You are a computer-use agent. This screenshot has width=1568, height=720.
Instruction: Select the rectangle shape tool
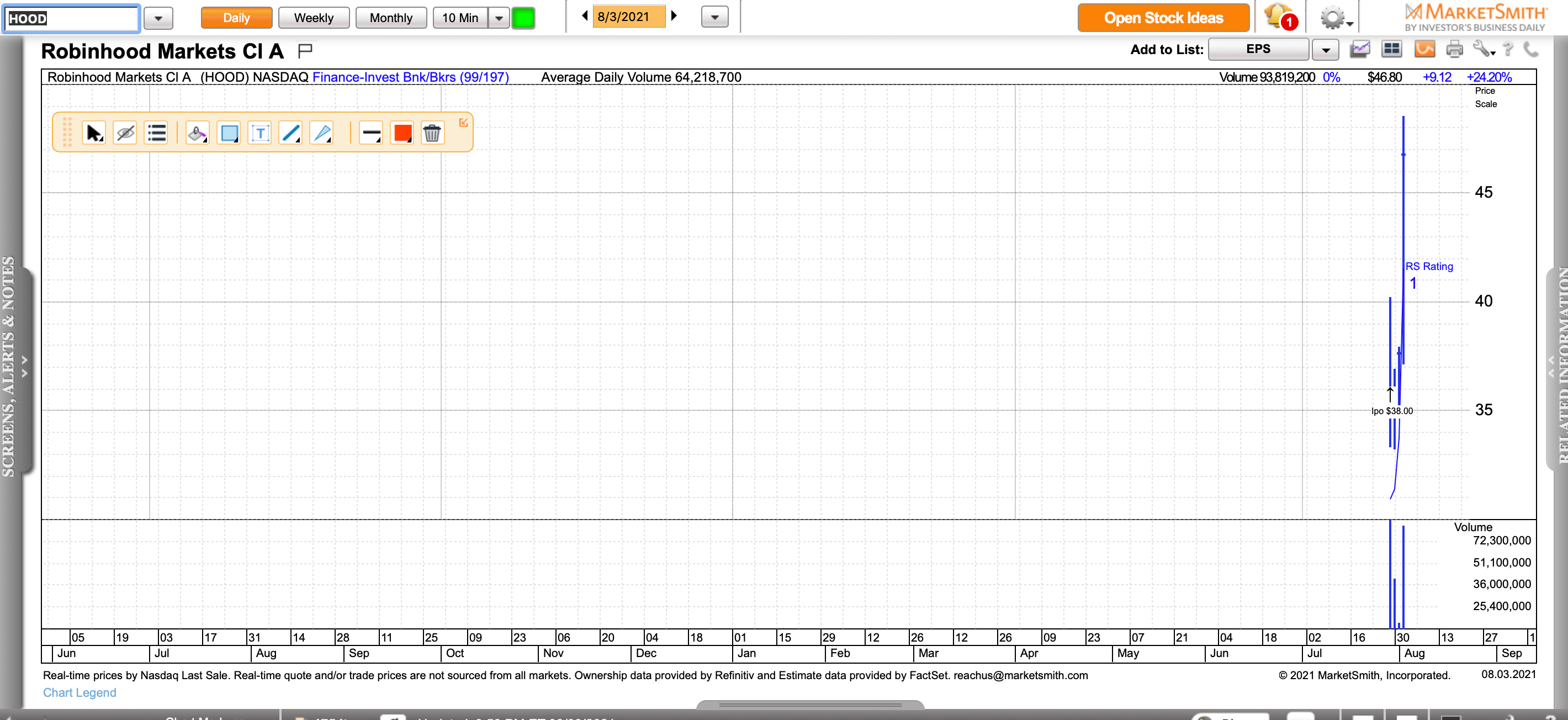pyautogui.click(x=229, y=133)
